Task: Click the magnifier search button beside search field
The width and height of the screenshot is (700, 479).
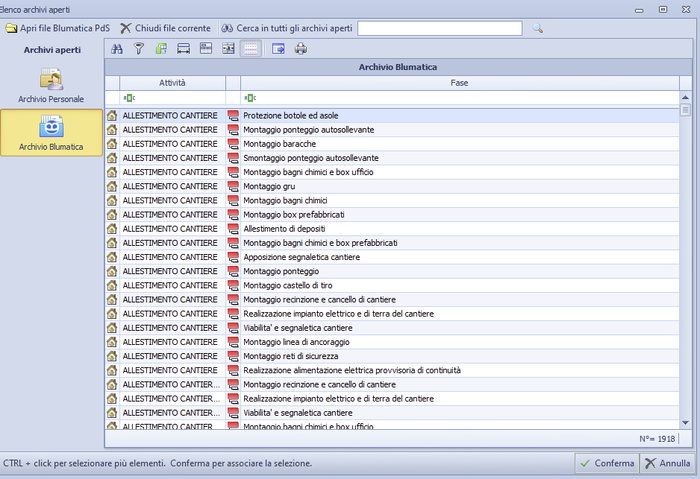Action: pyautogui.click(x=537, y=28)
